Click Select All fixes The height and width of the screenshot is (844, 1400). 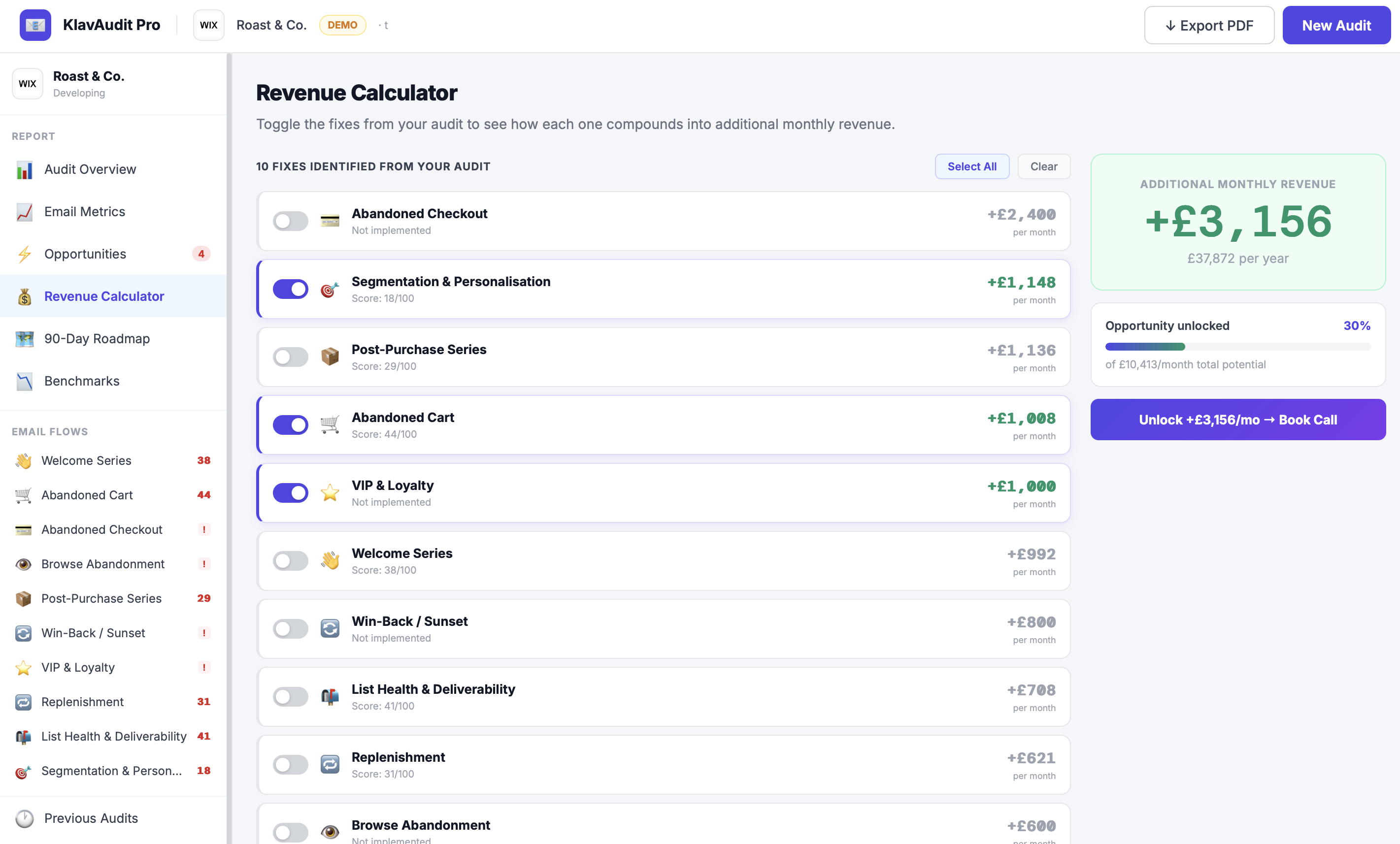click(x=971, y=167)
